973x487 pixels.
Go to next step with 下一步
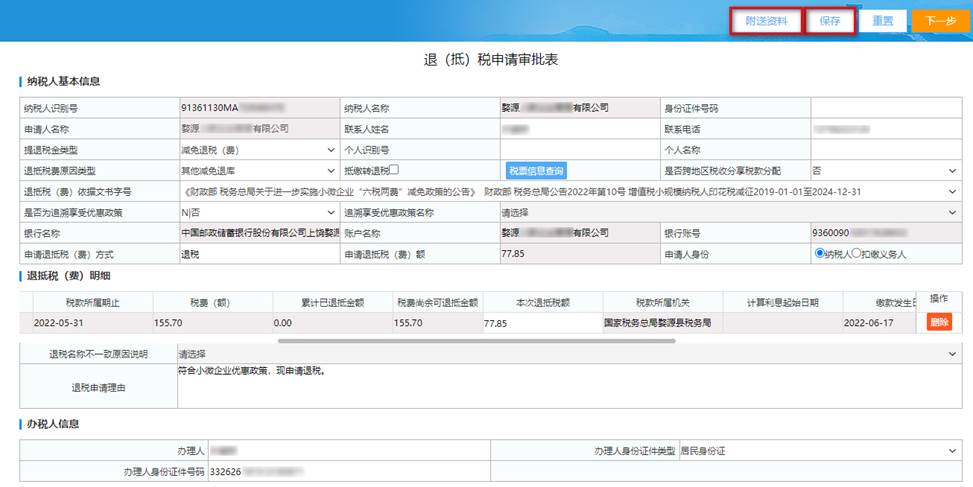[x=940, y=20]
